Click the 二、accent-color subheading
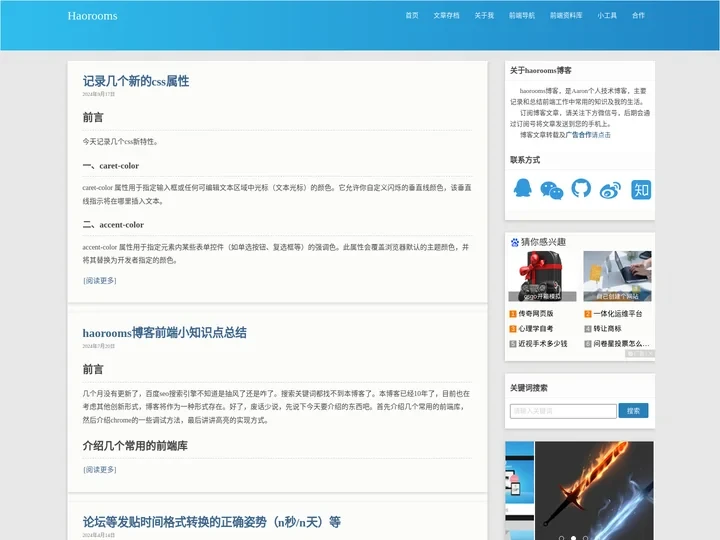720x540 pixels. click(x=113, y=225)
